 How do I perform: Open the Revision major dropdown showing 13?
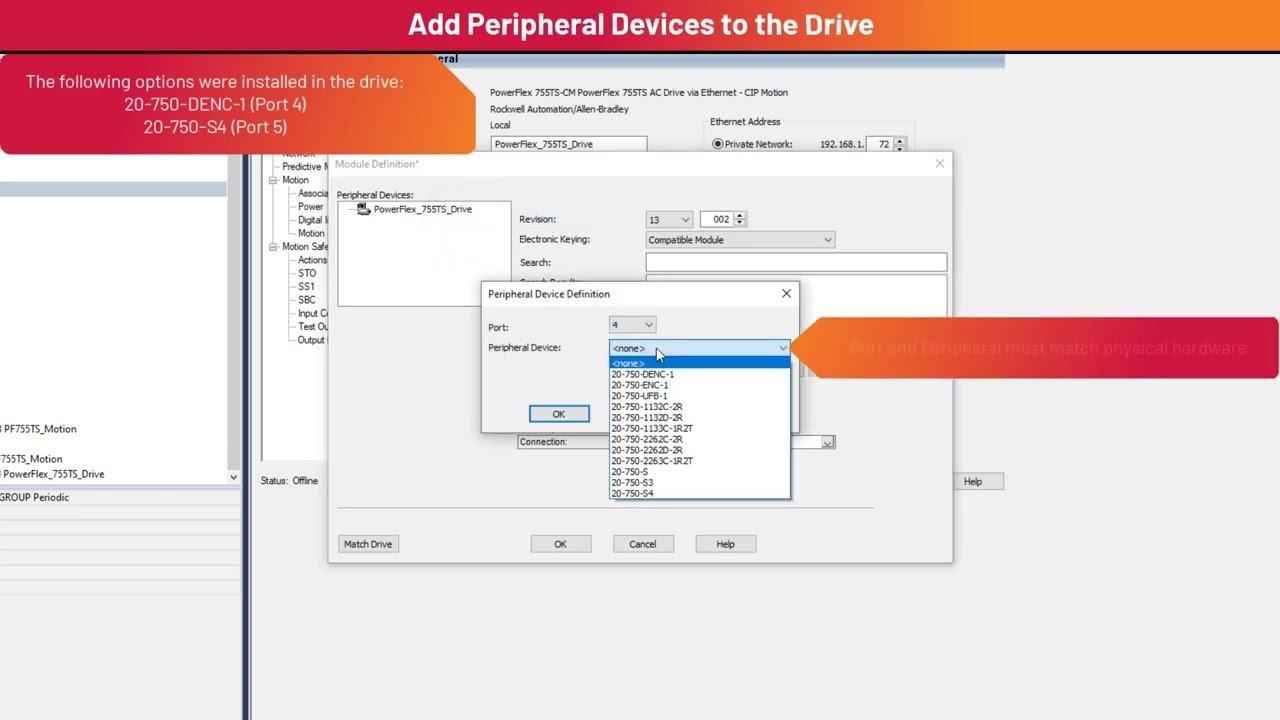click(669, 219)
